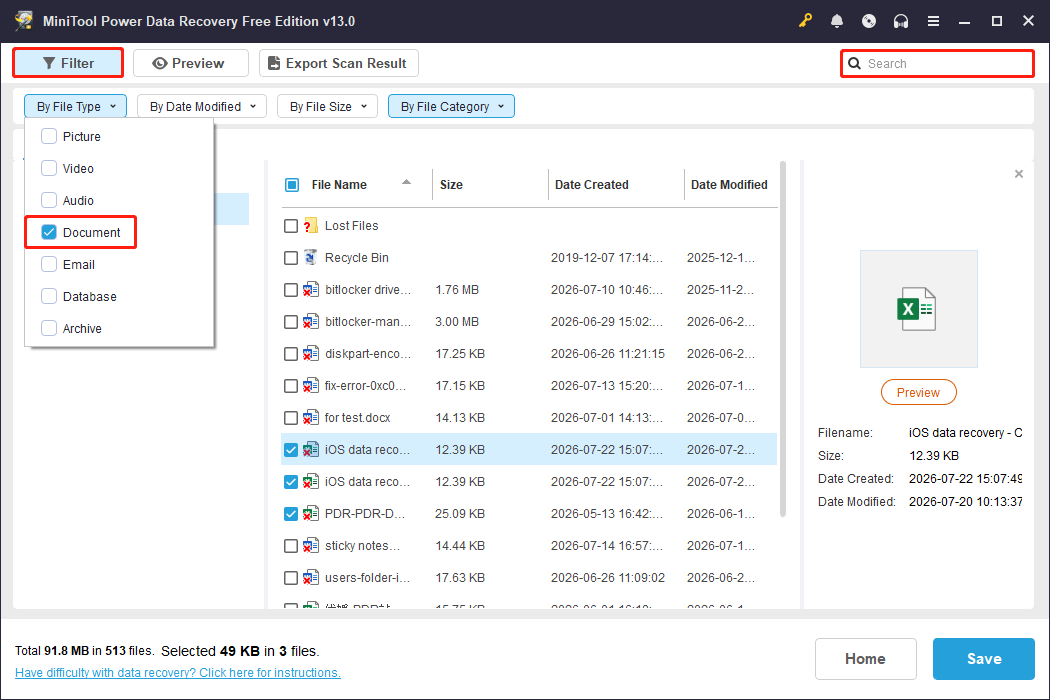Click the bitlocker drive document icon
Image resolution: width=1050 pixels, height=700 pixels.
(310, 289)
